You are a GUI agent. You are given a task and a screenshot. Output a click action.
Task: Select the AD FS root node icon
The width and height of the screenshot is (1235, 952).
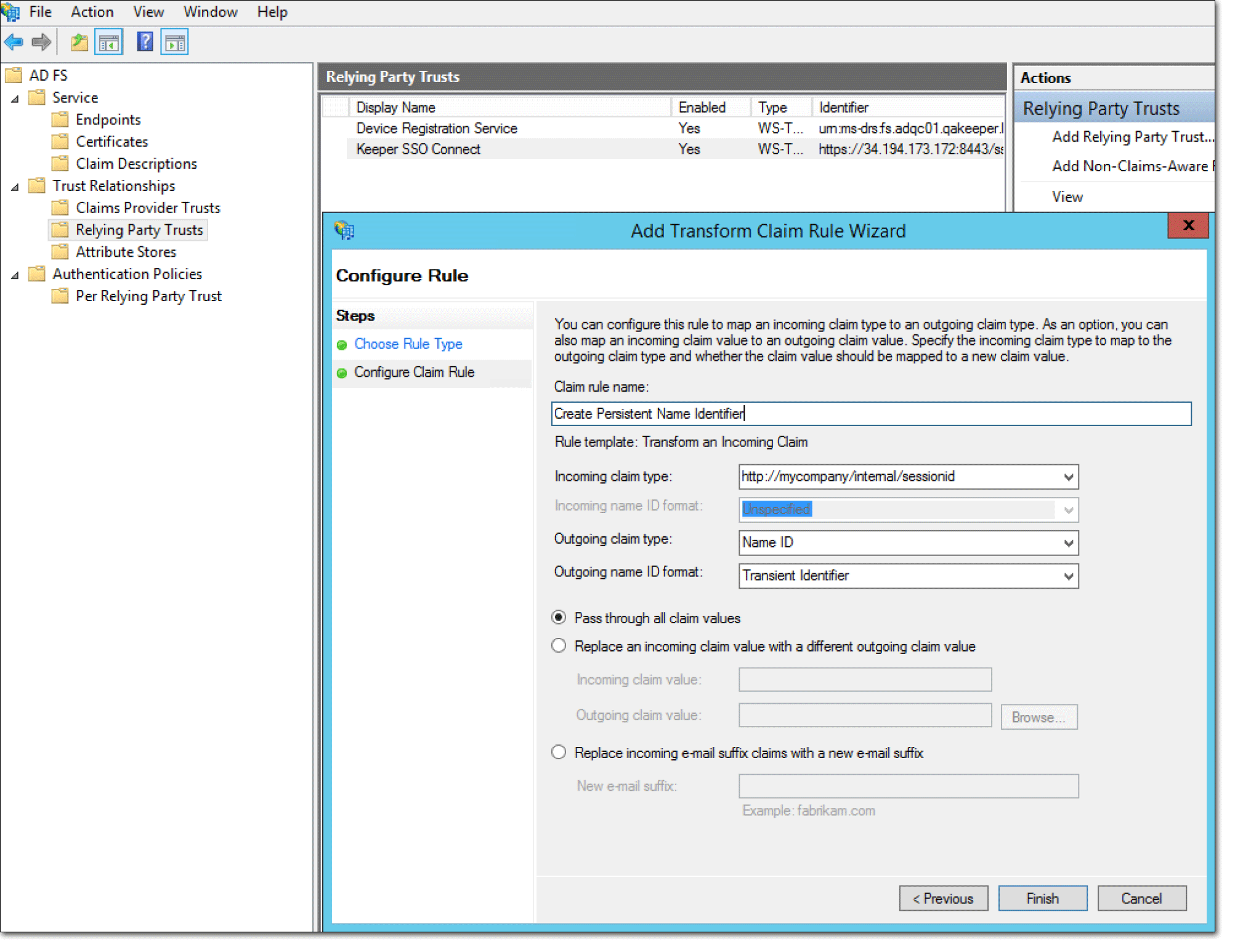(x=14, y=75)
